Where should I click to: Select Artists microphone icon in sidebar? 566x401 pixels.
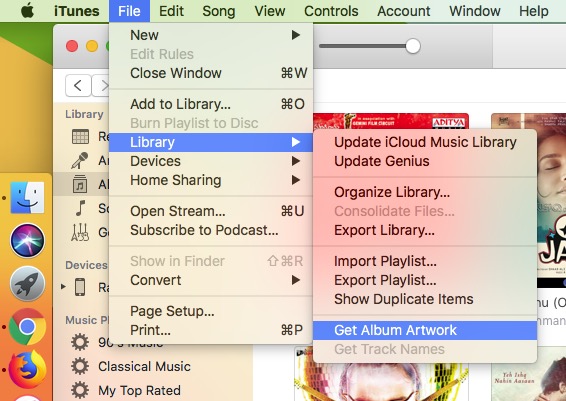pos(80,161)
